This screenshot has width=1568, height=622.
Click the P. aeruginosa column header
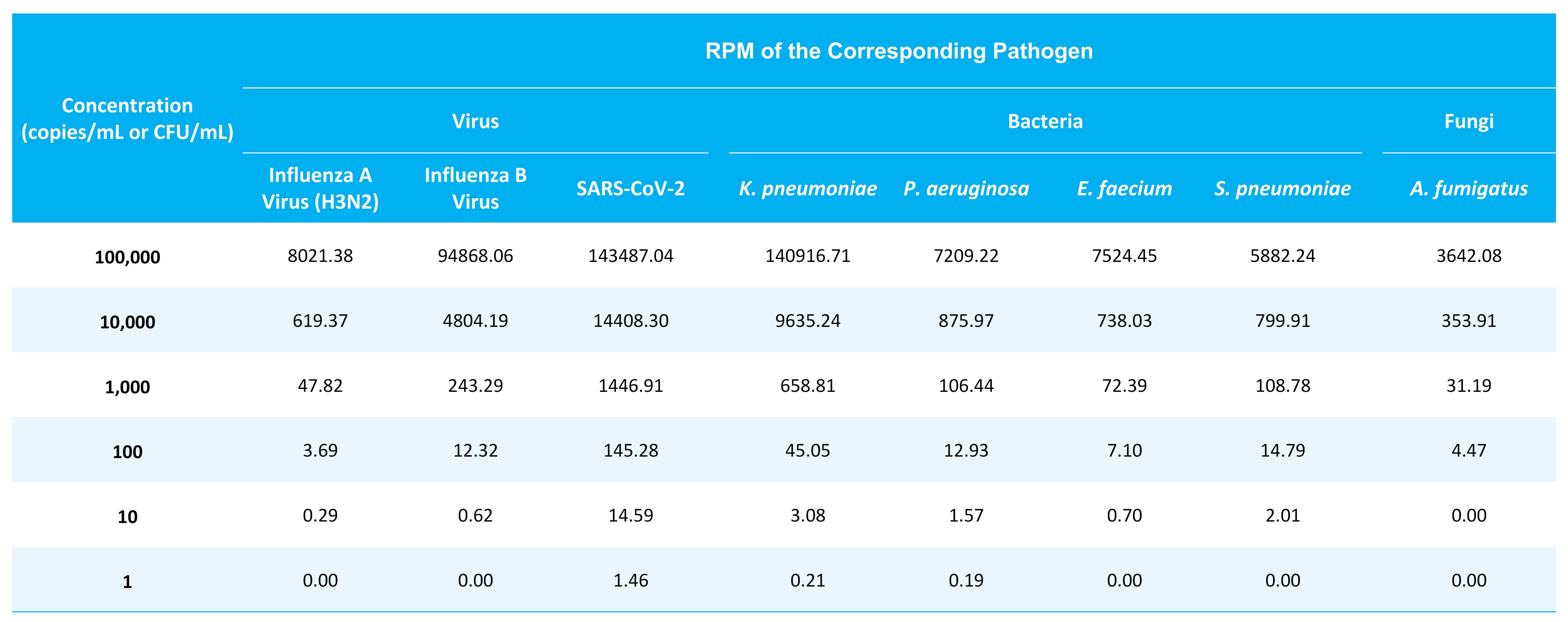pyautogui.click(x=966, y=189)
